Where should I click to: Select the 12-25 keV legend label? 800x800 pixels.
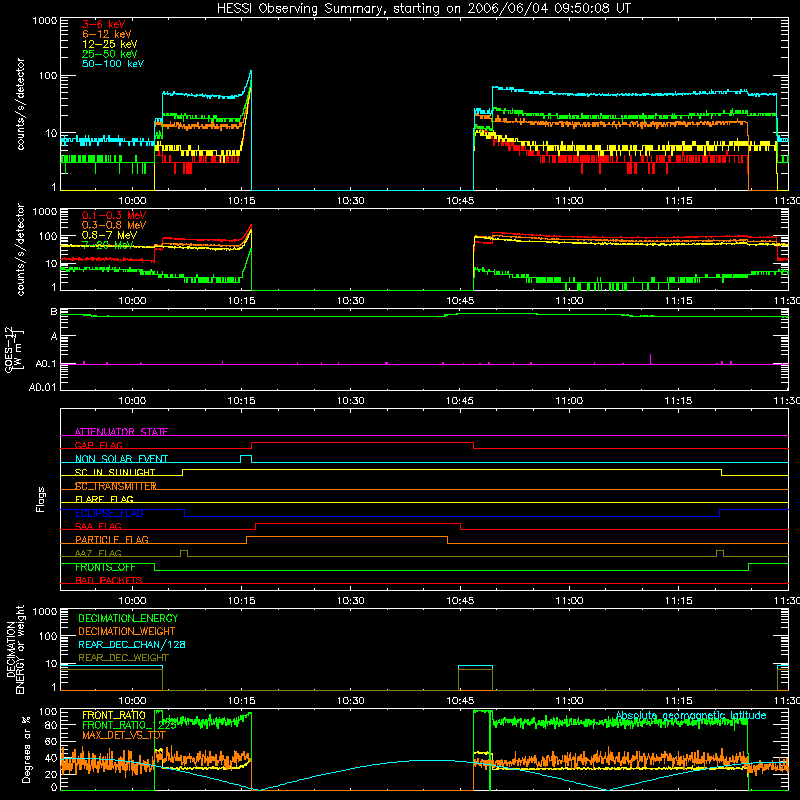[x=109, y=44]
